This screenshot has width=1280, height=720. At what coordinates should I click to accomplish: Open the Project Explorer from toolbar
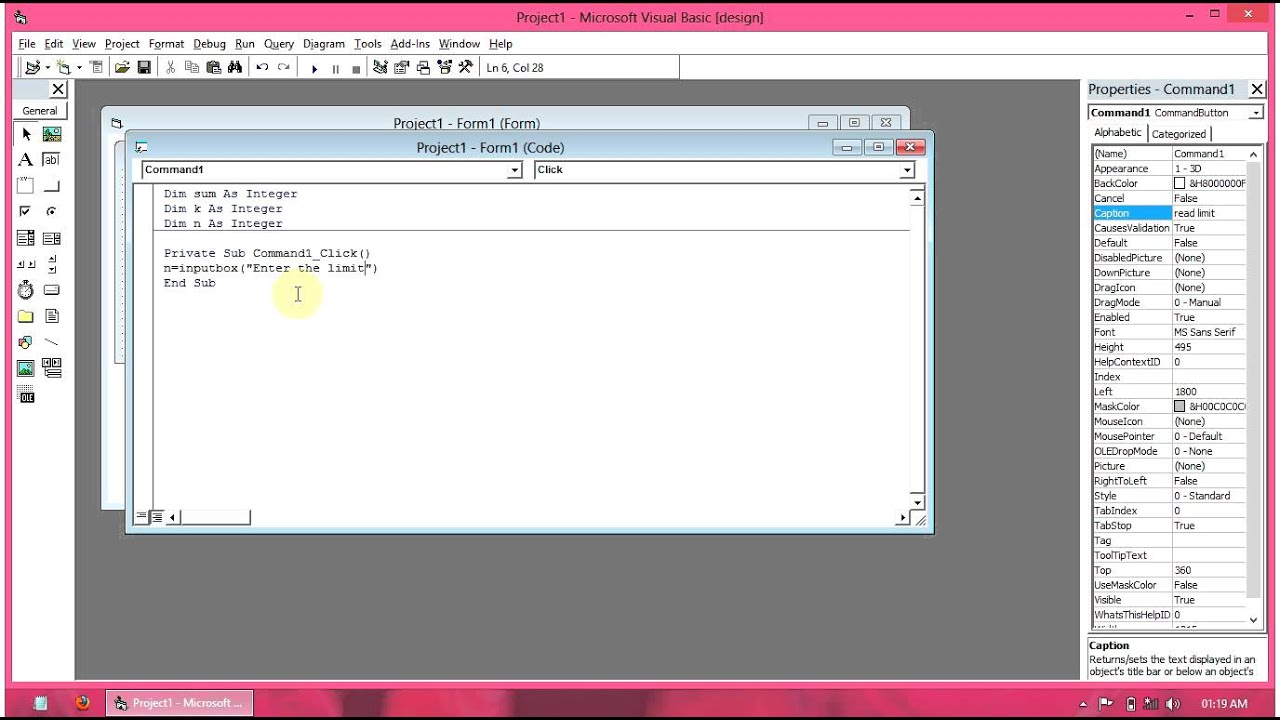point(380,67)
